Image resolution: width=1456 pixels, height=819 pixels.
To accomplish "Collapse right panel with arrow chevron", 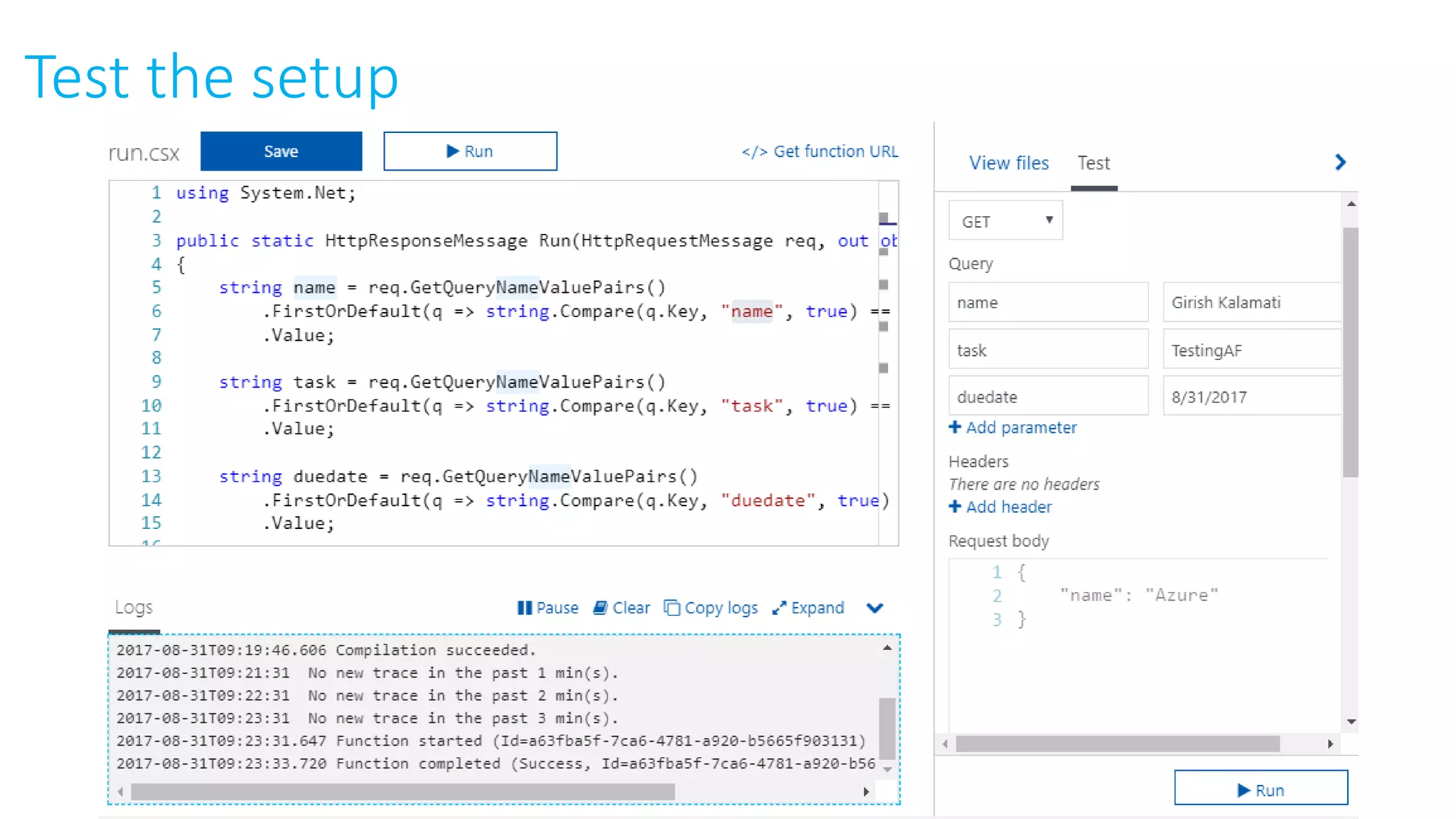I will (x=1340, y=163).
